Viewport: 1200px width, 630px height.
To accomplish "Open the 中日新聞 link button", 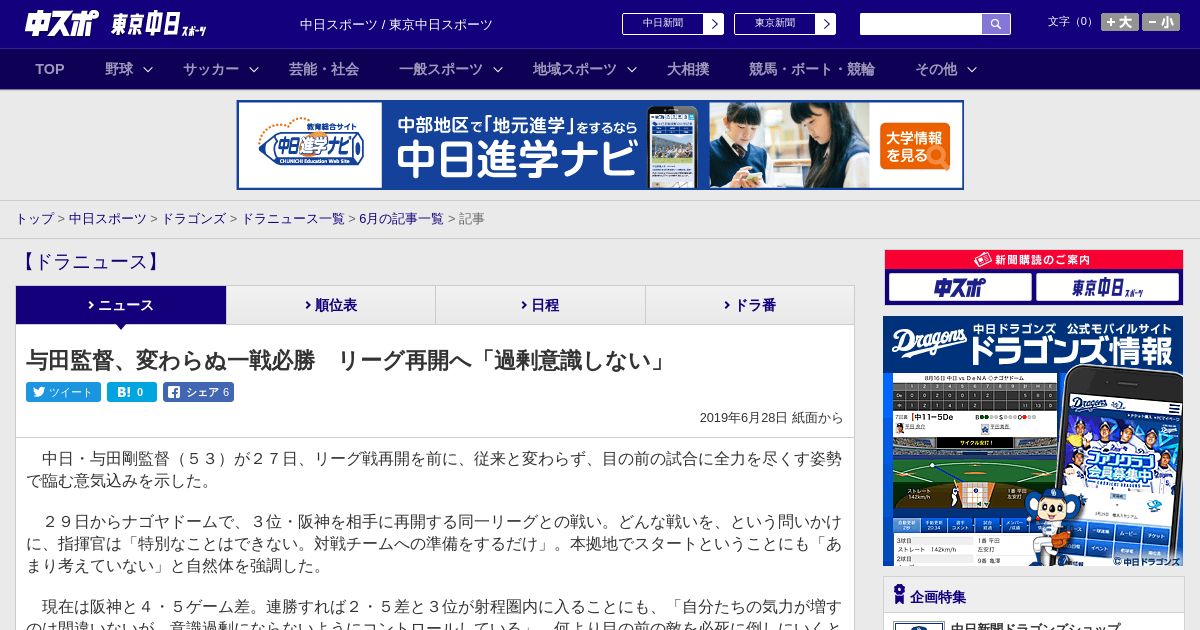I will tap(663, 24).
